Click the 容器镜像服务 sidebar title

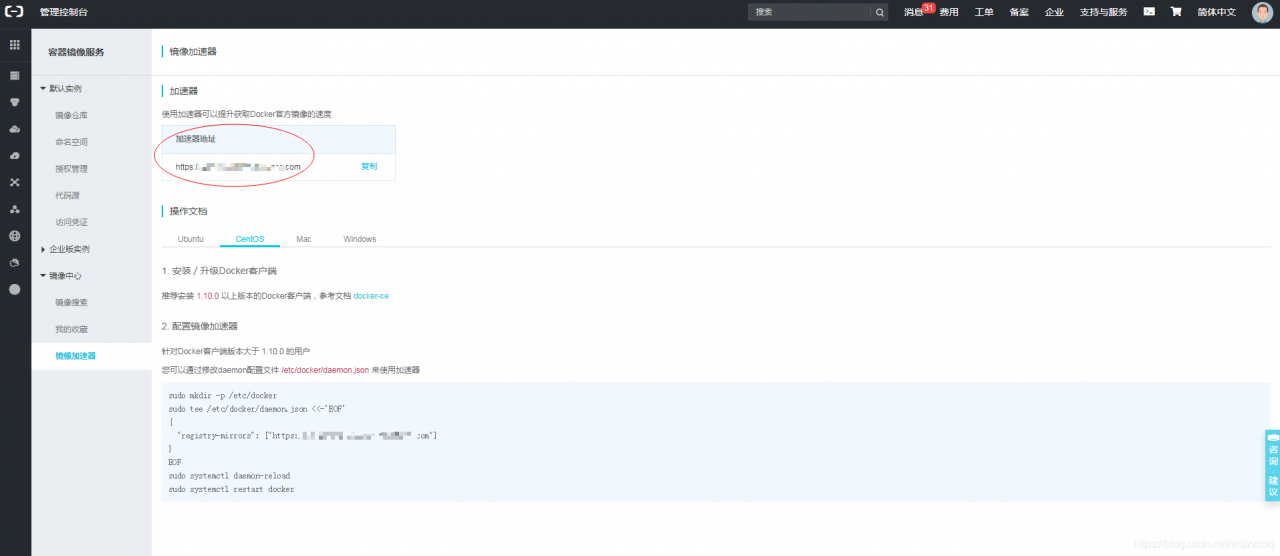(x=76, y=52)
